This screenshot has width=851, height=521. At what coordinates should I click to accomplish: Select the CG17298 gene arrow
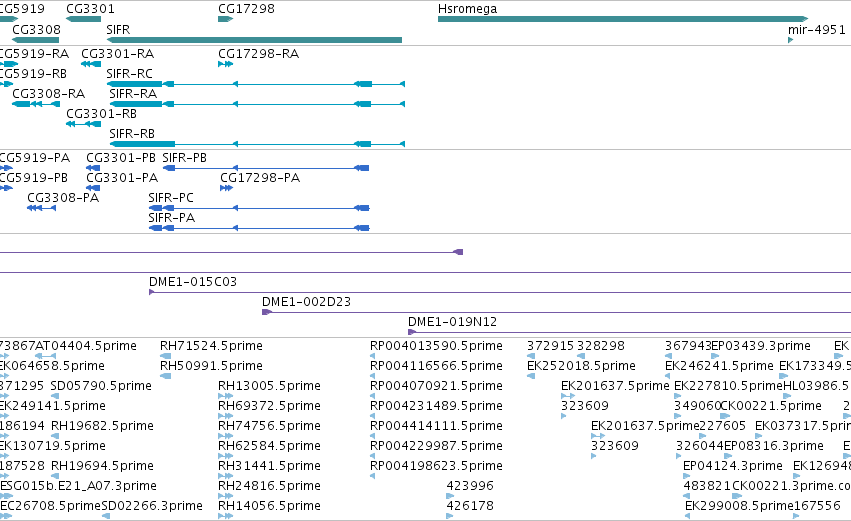click(x=225, y=19)
